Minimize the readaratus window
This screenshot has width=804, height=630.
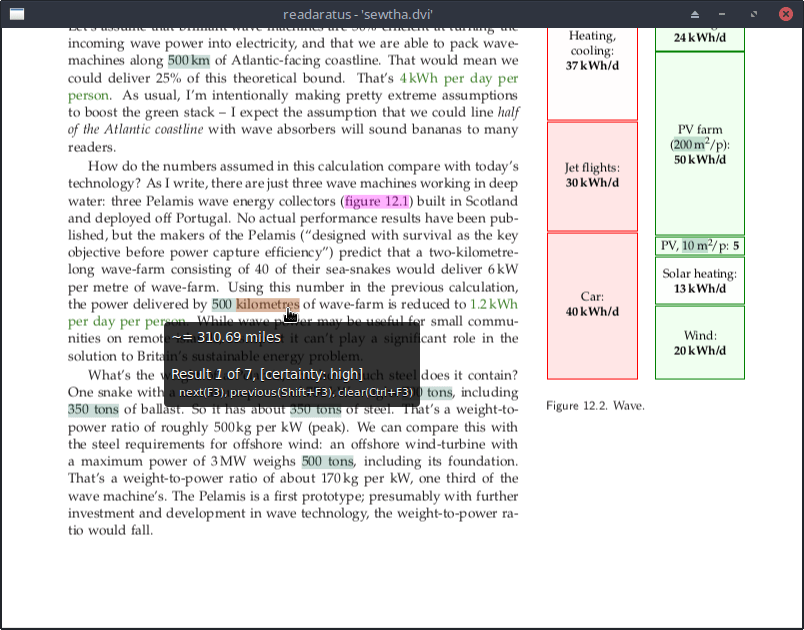(722, 14)
